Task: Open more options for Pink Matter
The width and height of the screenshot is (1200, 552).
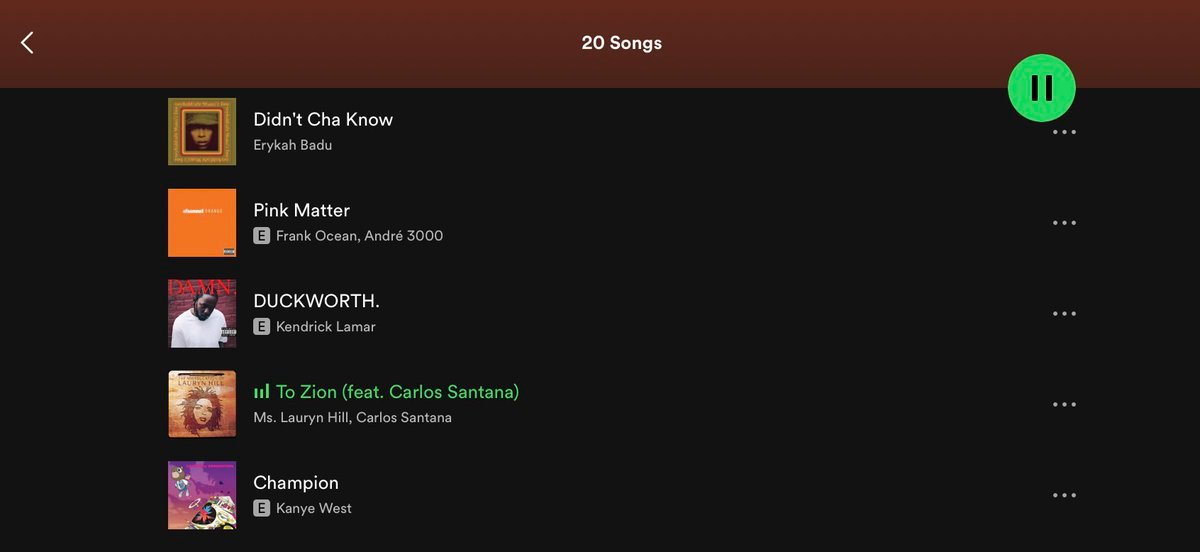Action: 1064,223
